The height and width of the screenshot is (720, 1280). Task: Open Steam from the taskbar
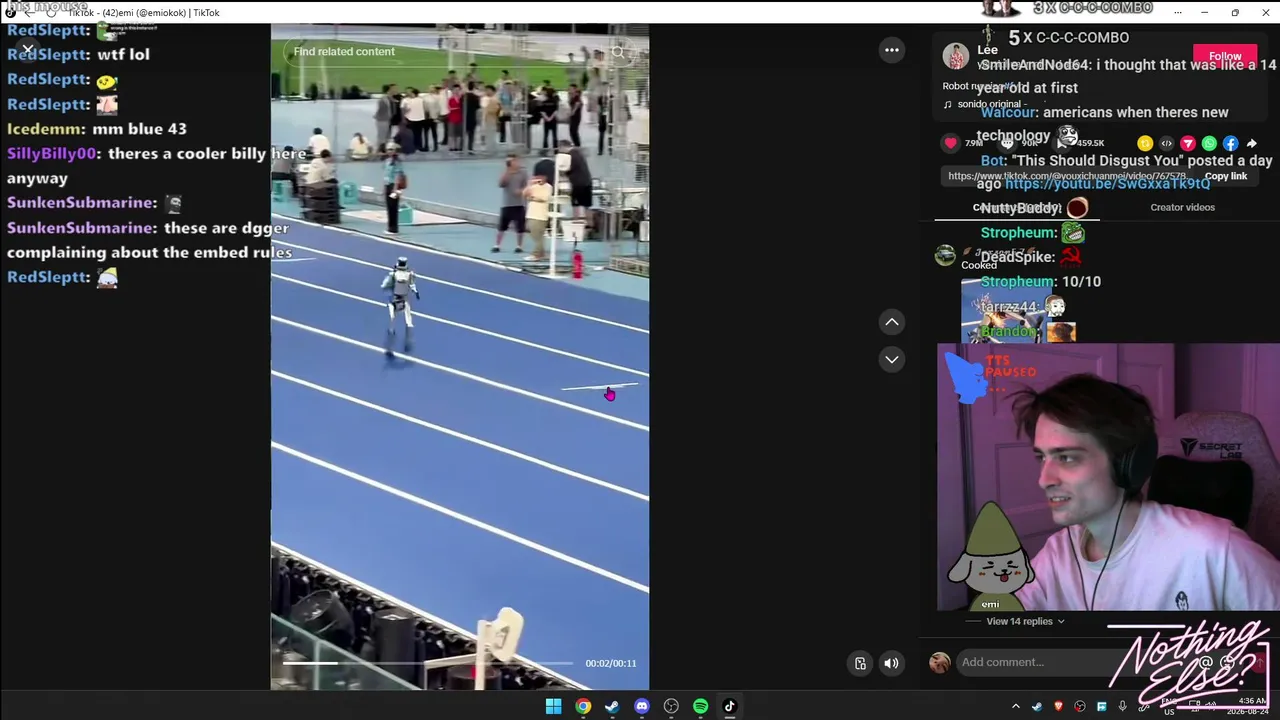[612, 706]
